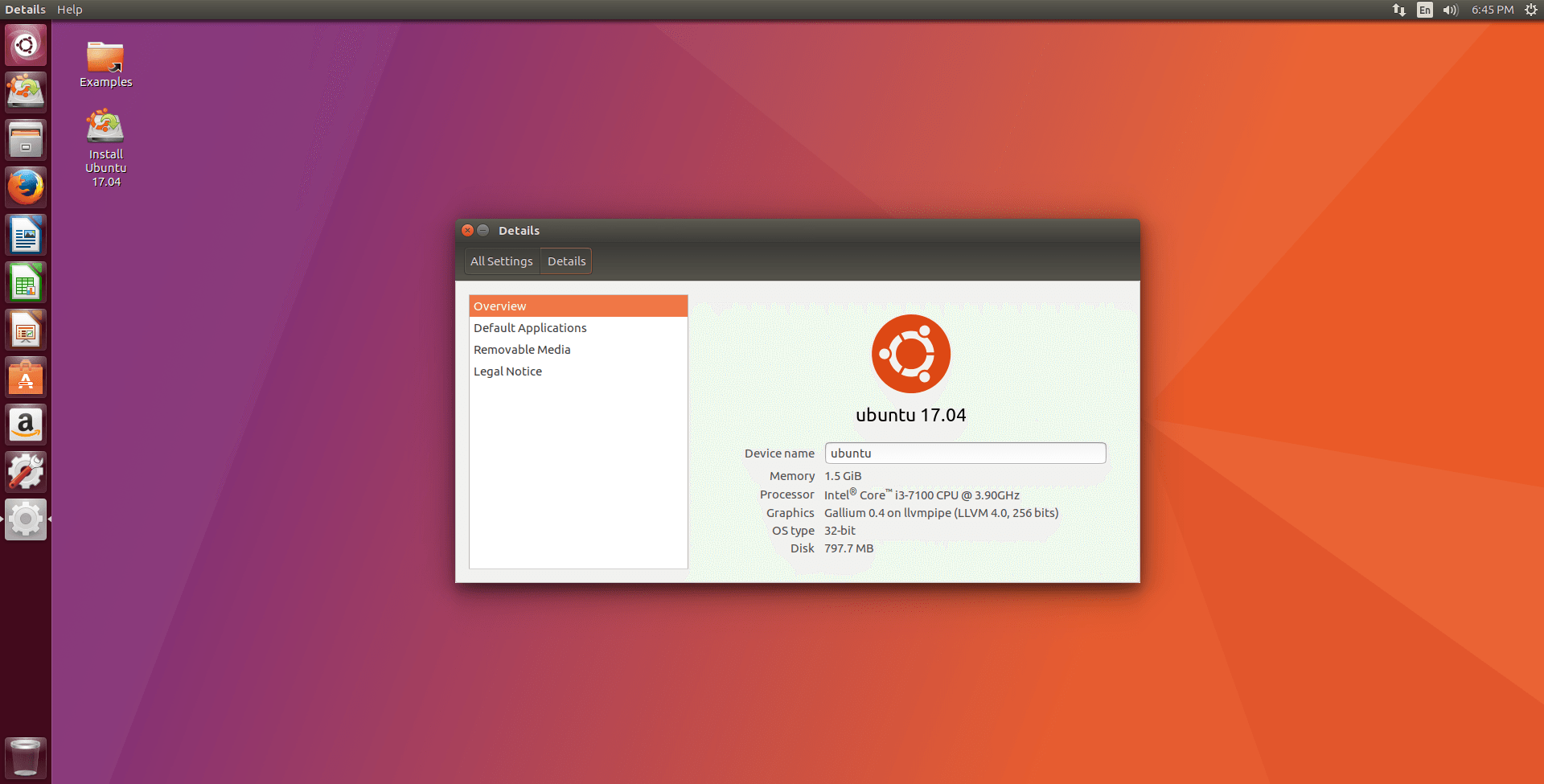Open the Examples folder on the desktop
The width and height of the screenshot is (1544, 784).
tap(105, 64)
